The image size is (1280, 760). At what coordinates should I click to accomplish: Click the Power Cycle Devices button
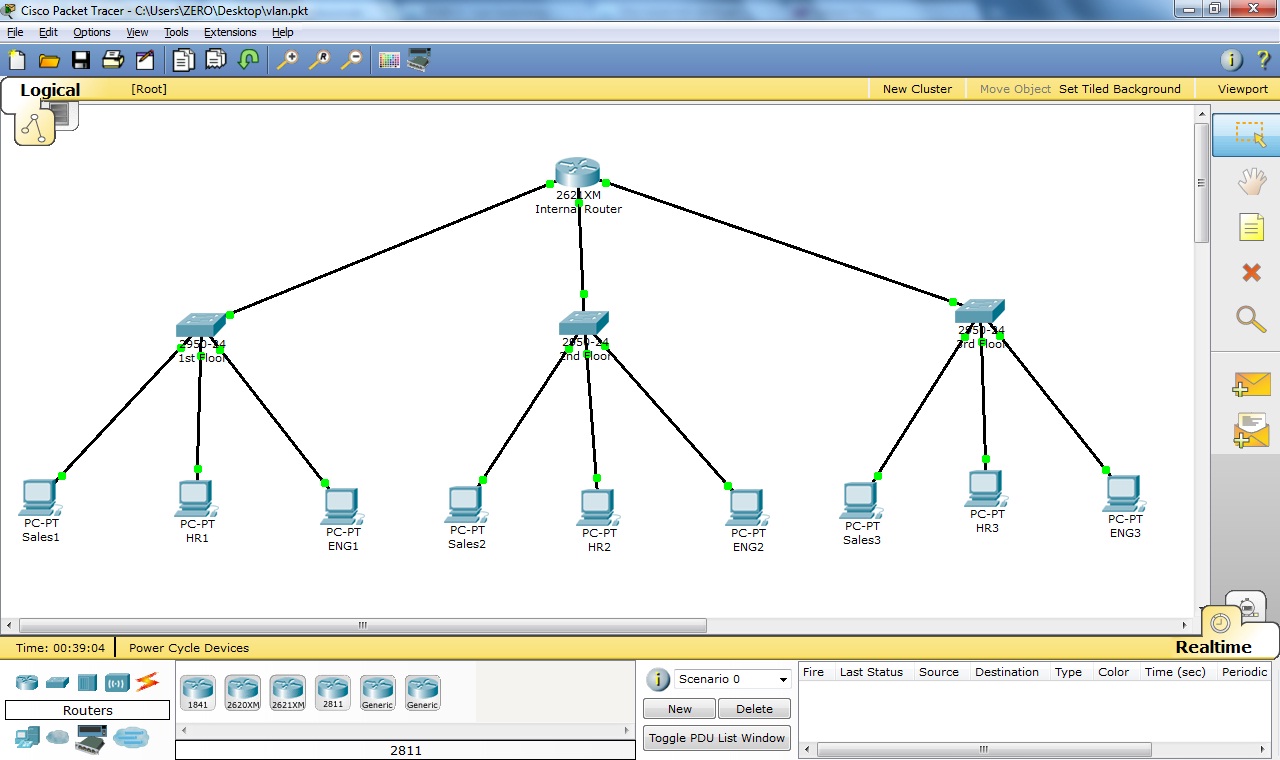pyautogui.click(x=189, y=648)
